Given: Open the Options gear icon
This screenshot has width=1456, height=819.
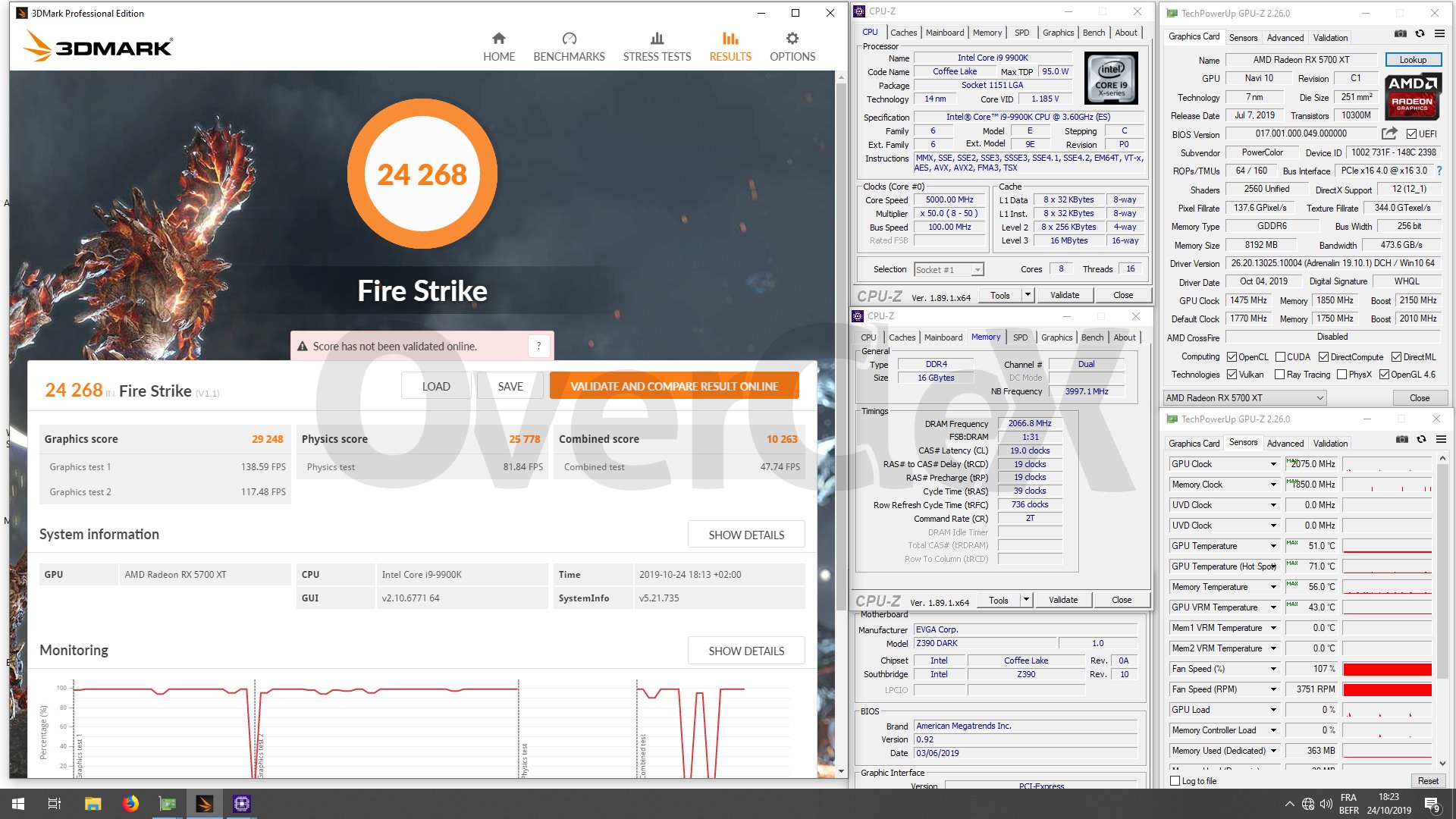Looking at the screenshot, I should [792, 39].
